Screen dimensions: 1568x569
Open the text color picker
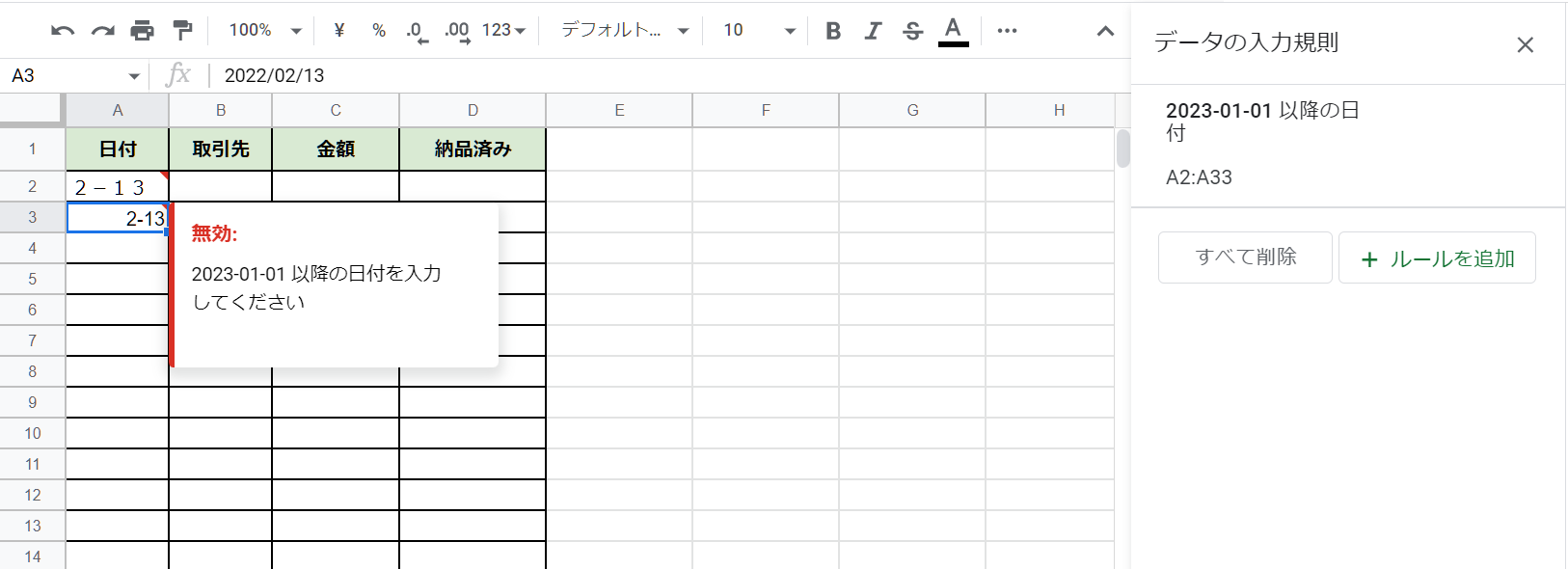pos(953,31)
